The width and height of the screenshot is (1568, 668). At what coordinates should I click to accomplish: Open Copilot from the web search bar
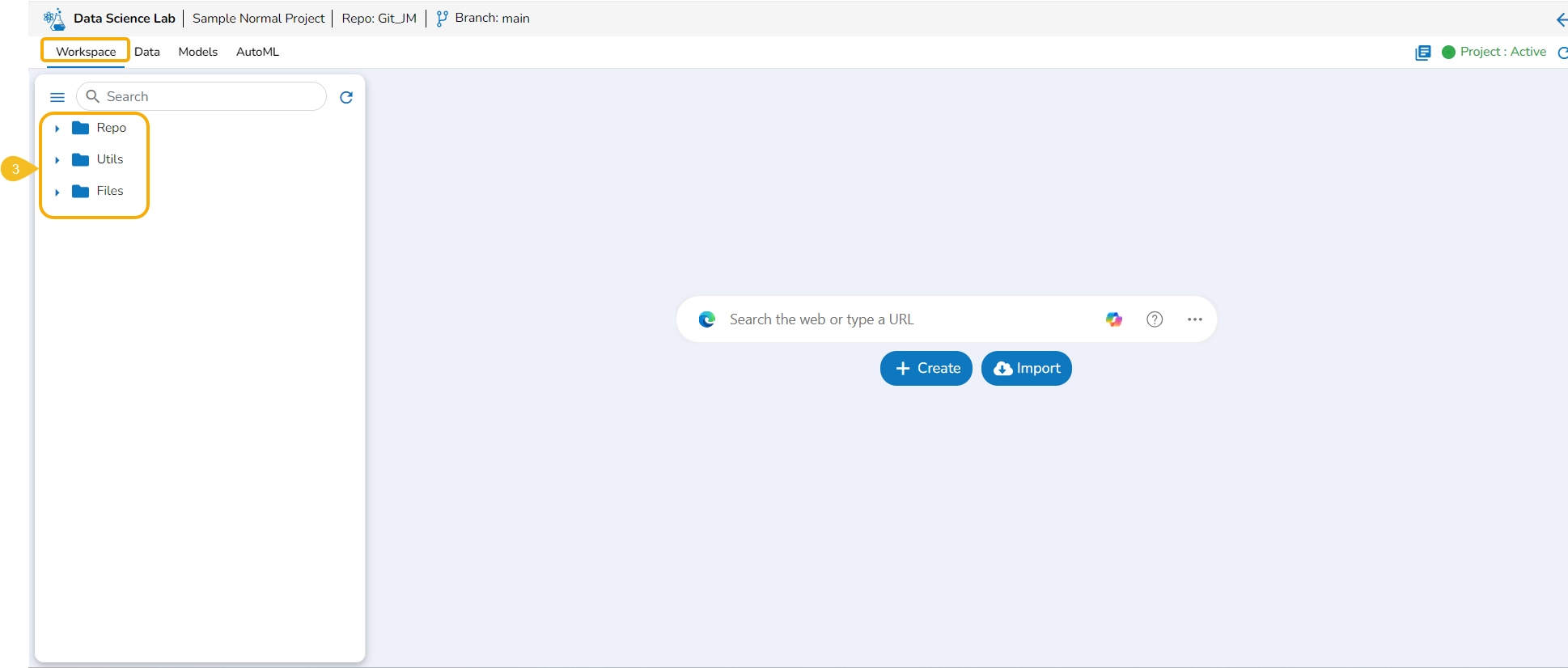[1114, 319]
